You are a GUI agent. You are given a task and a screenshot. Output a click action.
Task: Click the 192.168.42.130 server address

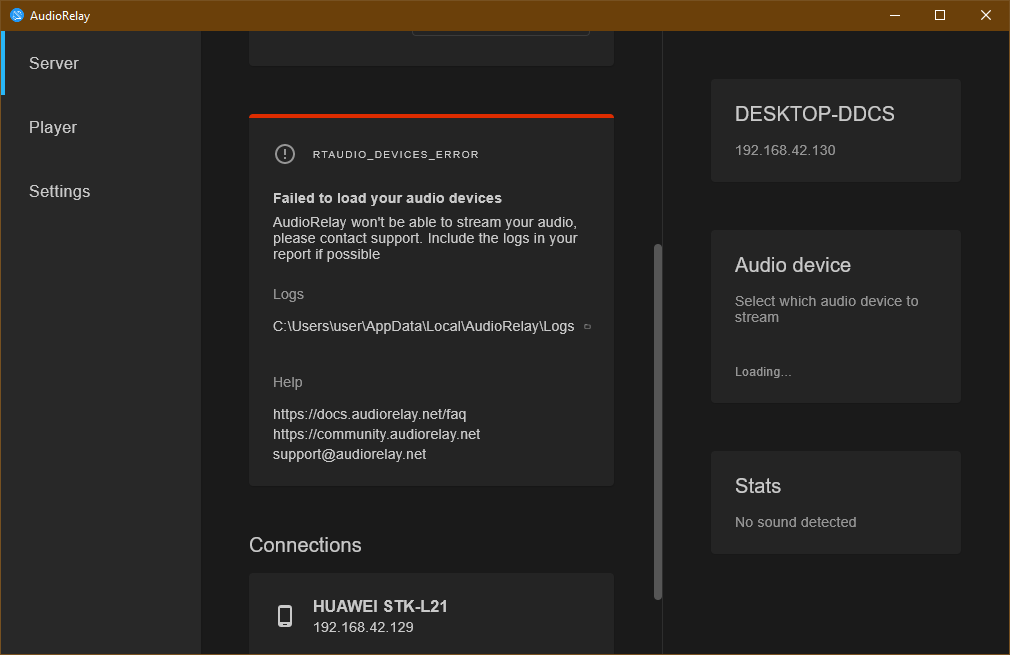point(785,150)
